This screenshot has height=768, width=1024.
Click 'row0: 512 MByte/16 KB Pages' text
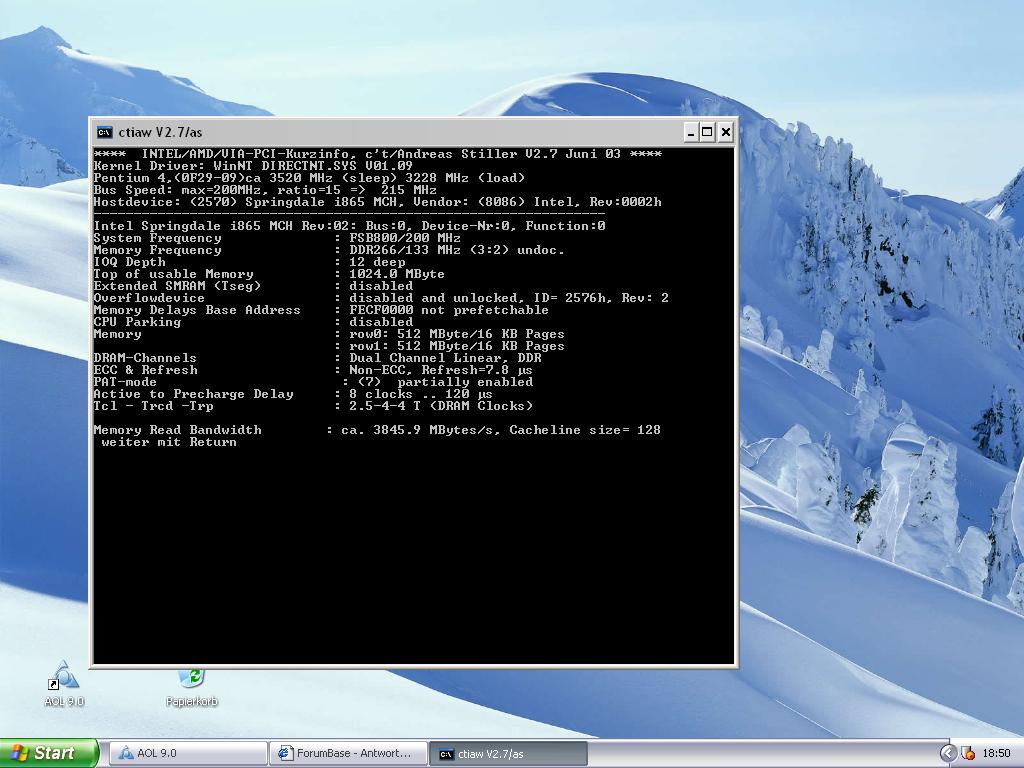pyautogui.click(x=456, y=334)
